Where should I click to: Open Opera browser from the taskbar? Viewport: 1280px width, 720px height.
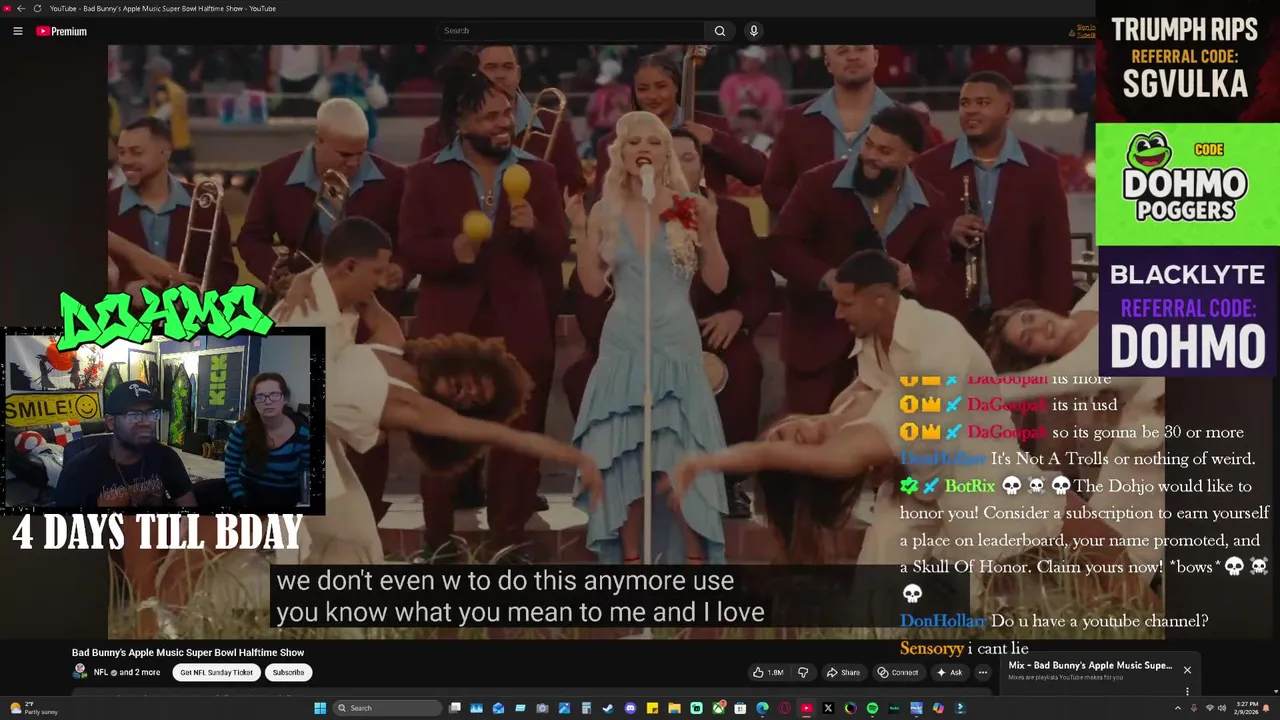[x=785, y=708]
